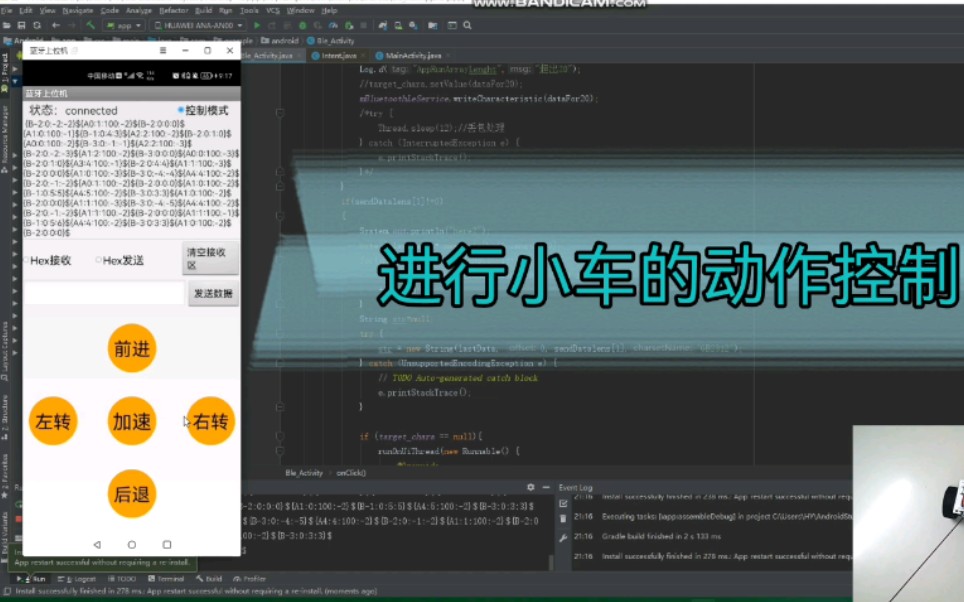The height and width of the screenshot is (602, 964).
Task: Open the Event Log wrench settings icon
Action: [563, 537]
